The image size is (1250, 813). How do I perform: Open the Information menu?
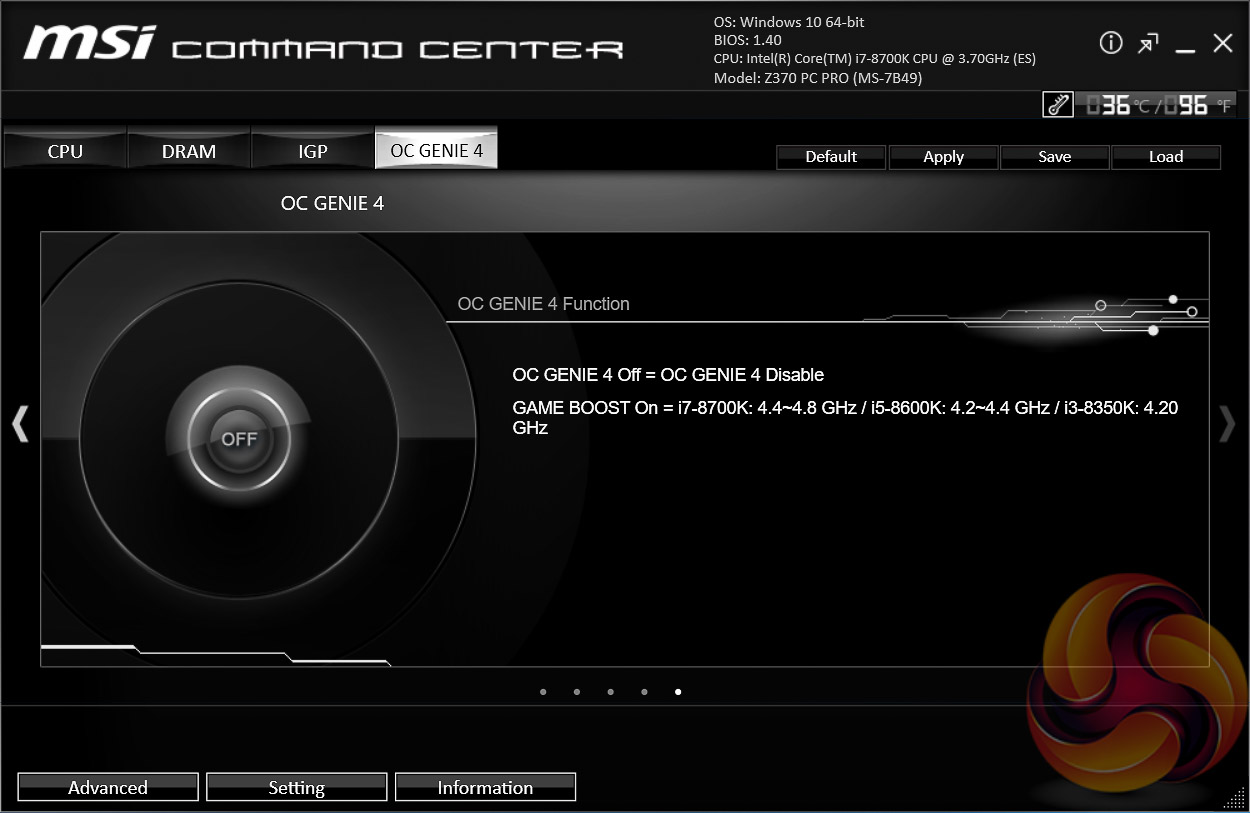click(485, 787)
